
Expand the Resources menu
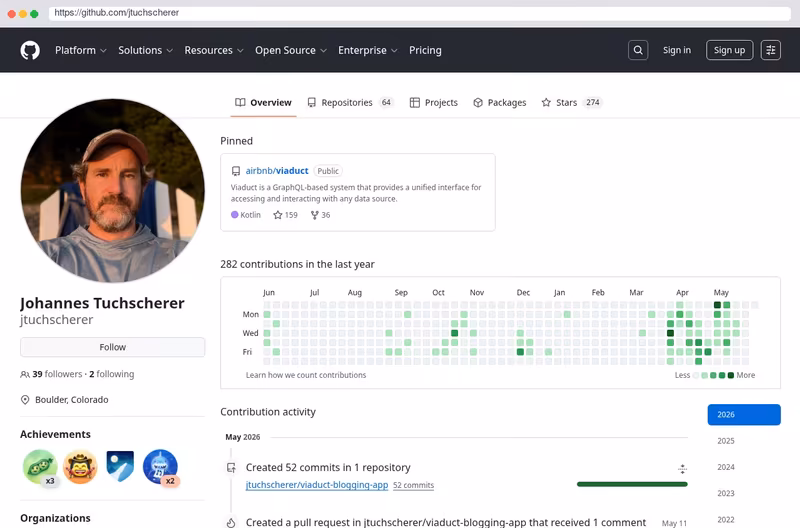[x=214, y=50]
